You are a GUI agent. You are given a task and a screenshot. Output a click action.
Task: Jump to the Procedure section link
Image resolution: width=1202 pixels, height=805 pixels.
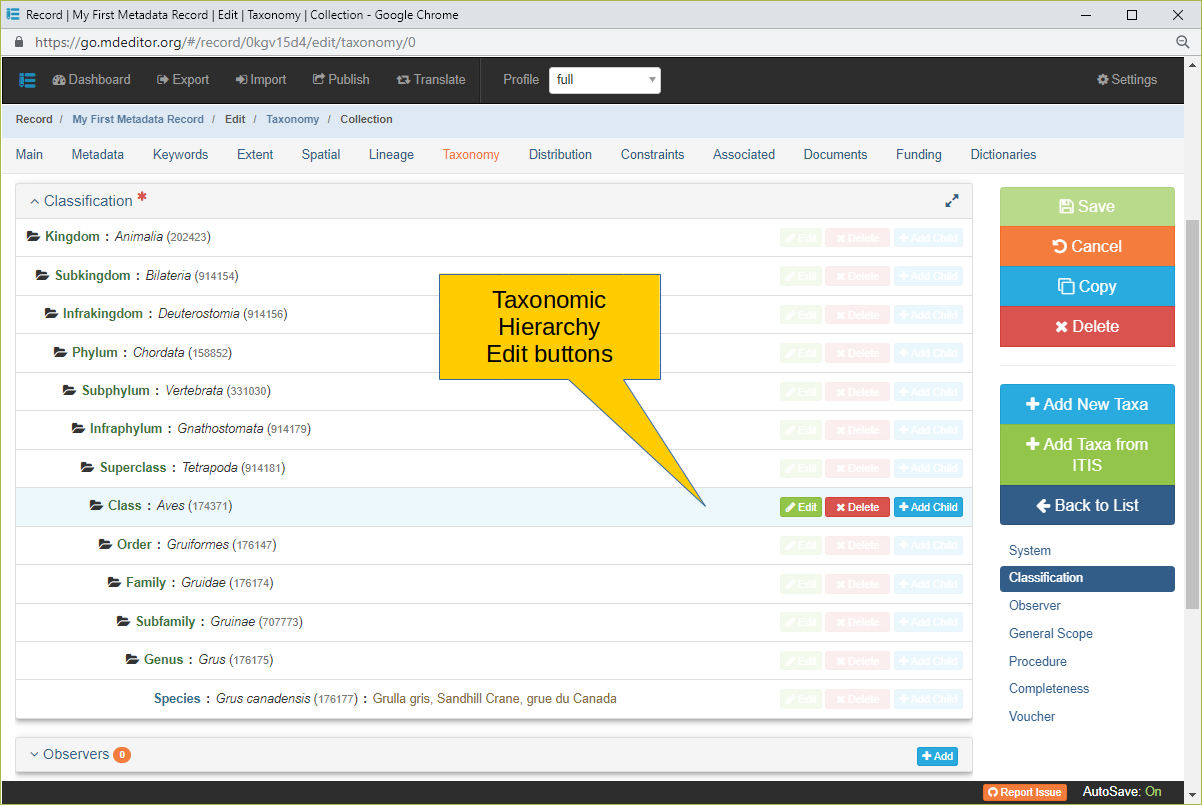click(1038, 662)
